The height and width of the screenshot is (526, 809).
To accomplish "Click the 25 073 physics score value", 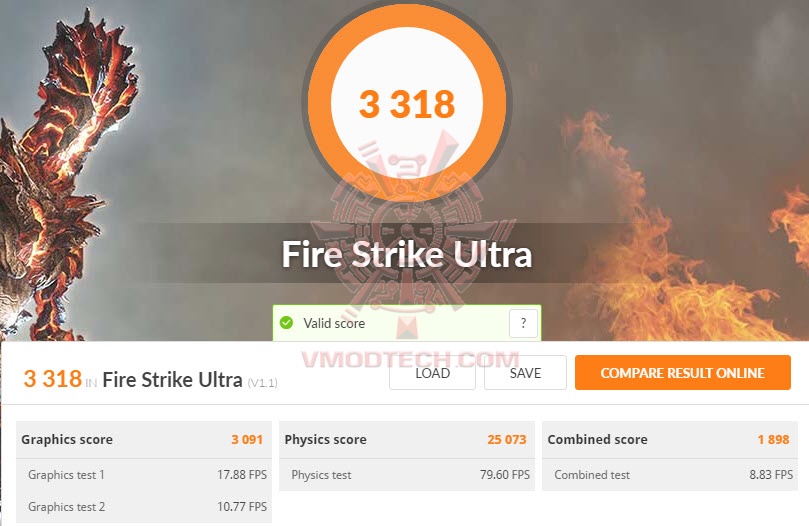I will 507,440.
